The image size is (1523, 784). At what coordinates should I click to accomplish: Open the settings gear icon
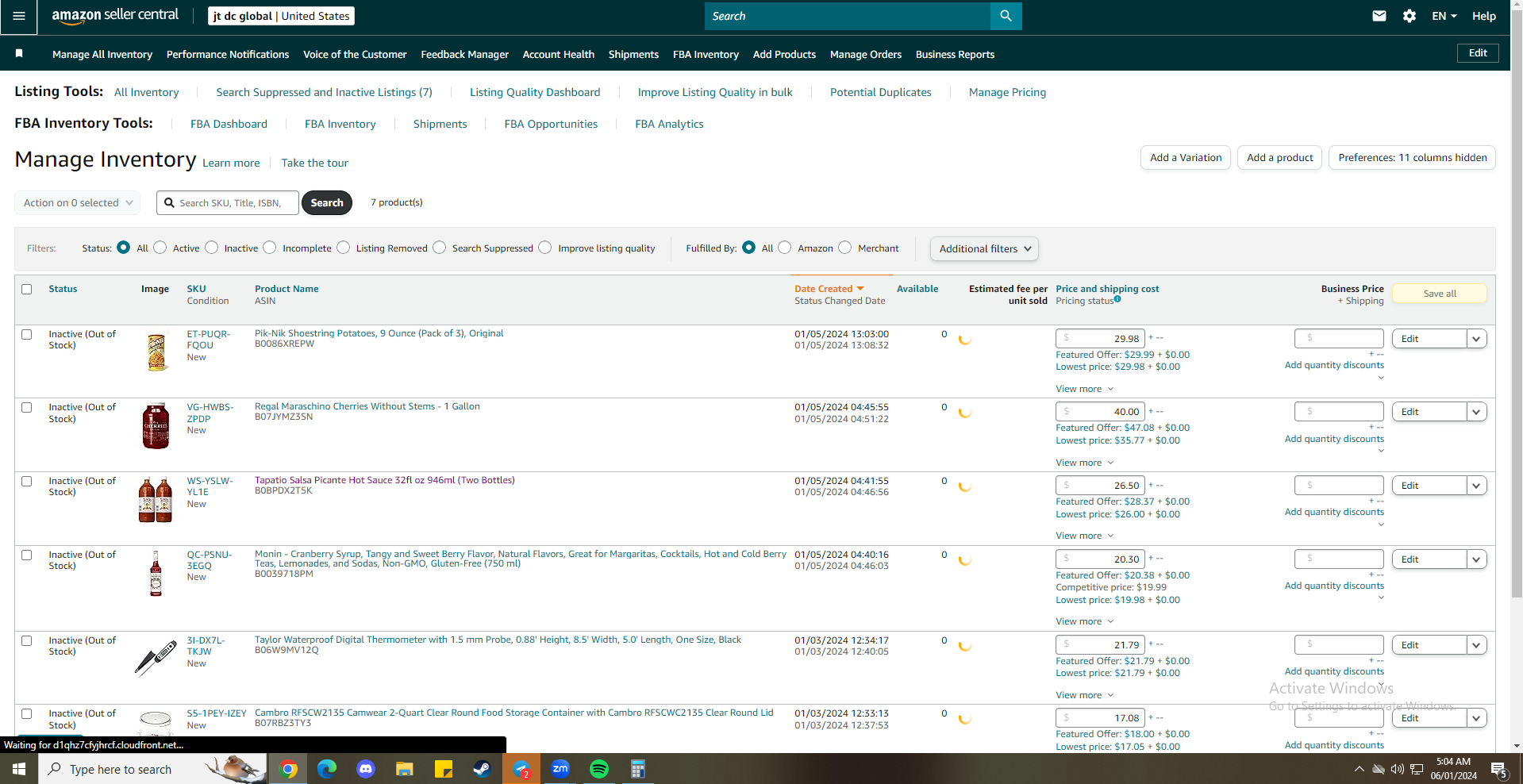coord(1410,16)
